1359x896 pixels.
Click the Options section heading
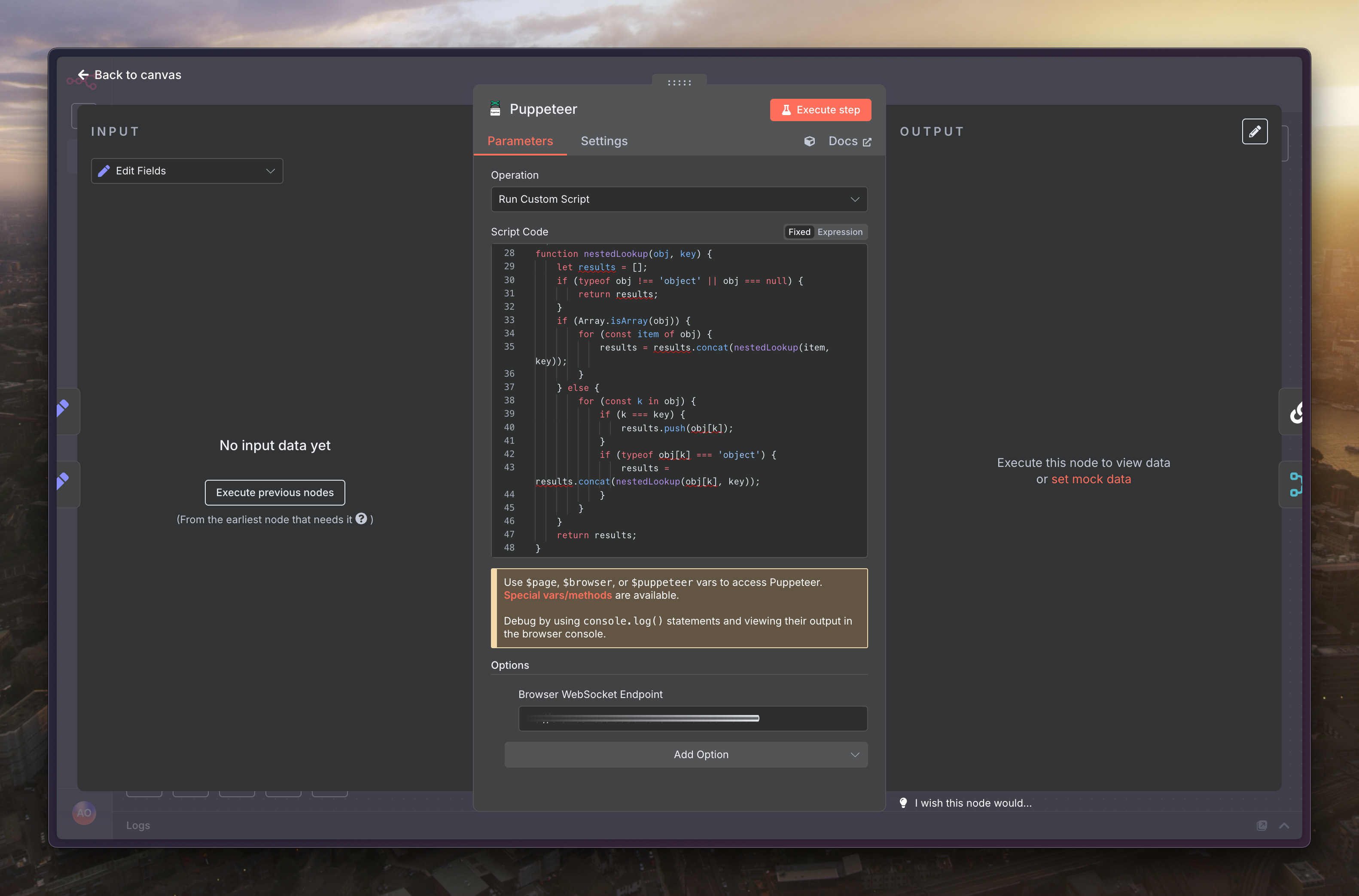(509, 665)
